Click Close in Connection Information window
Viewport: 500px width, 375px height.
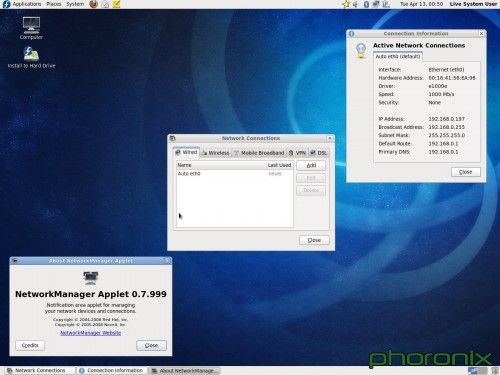coord(466,172)
